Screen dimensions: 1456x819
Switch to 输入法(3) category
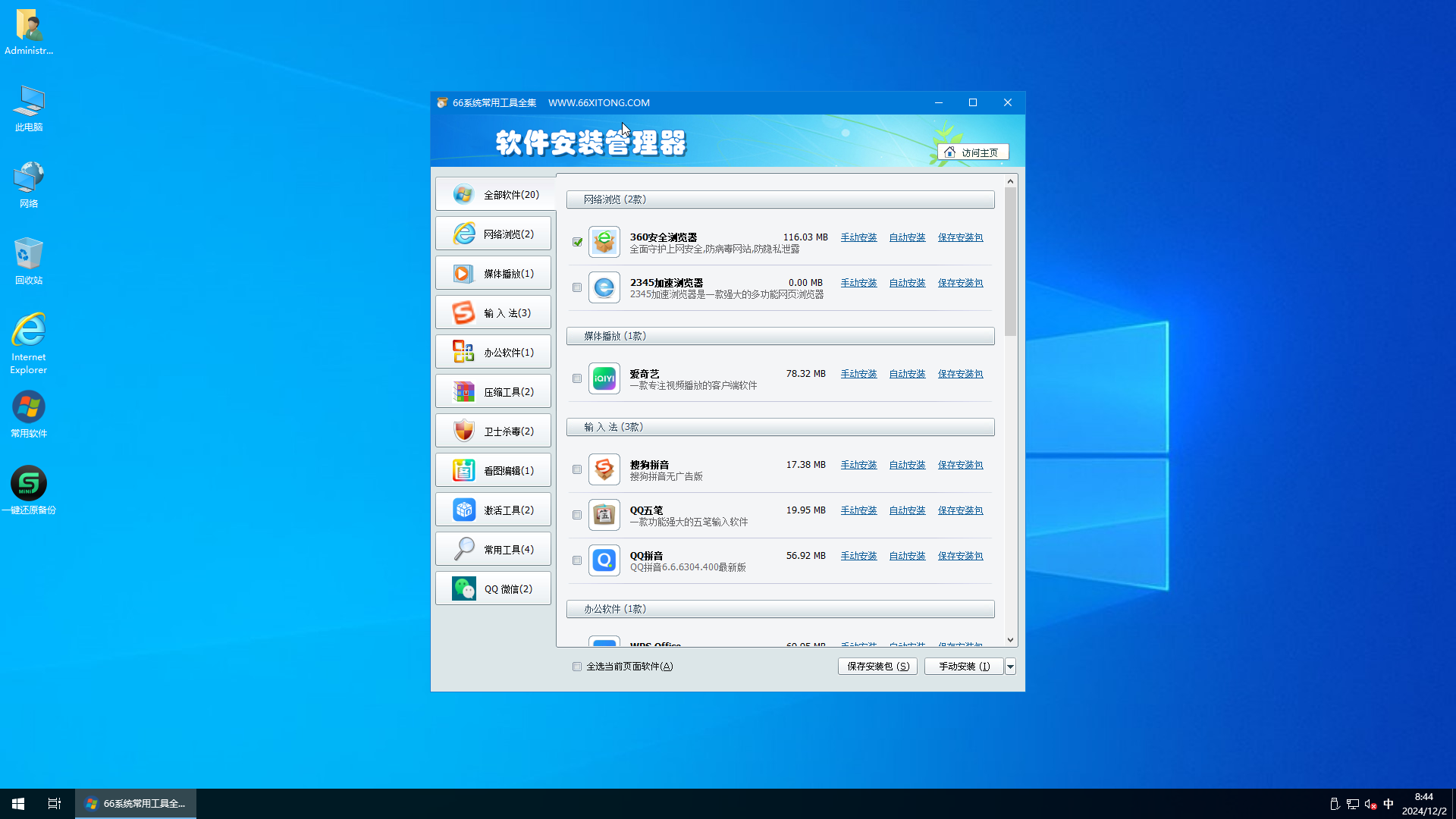(x=493, y=312)
